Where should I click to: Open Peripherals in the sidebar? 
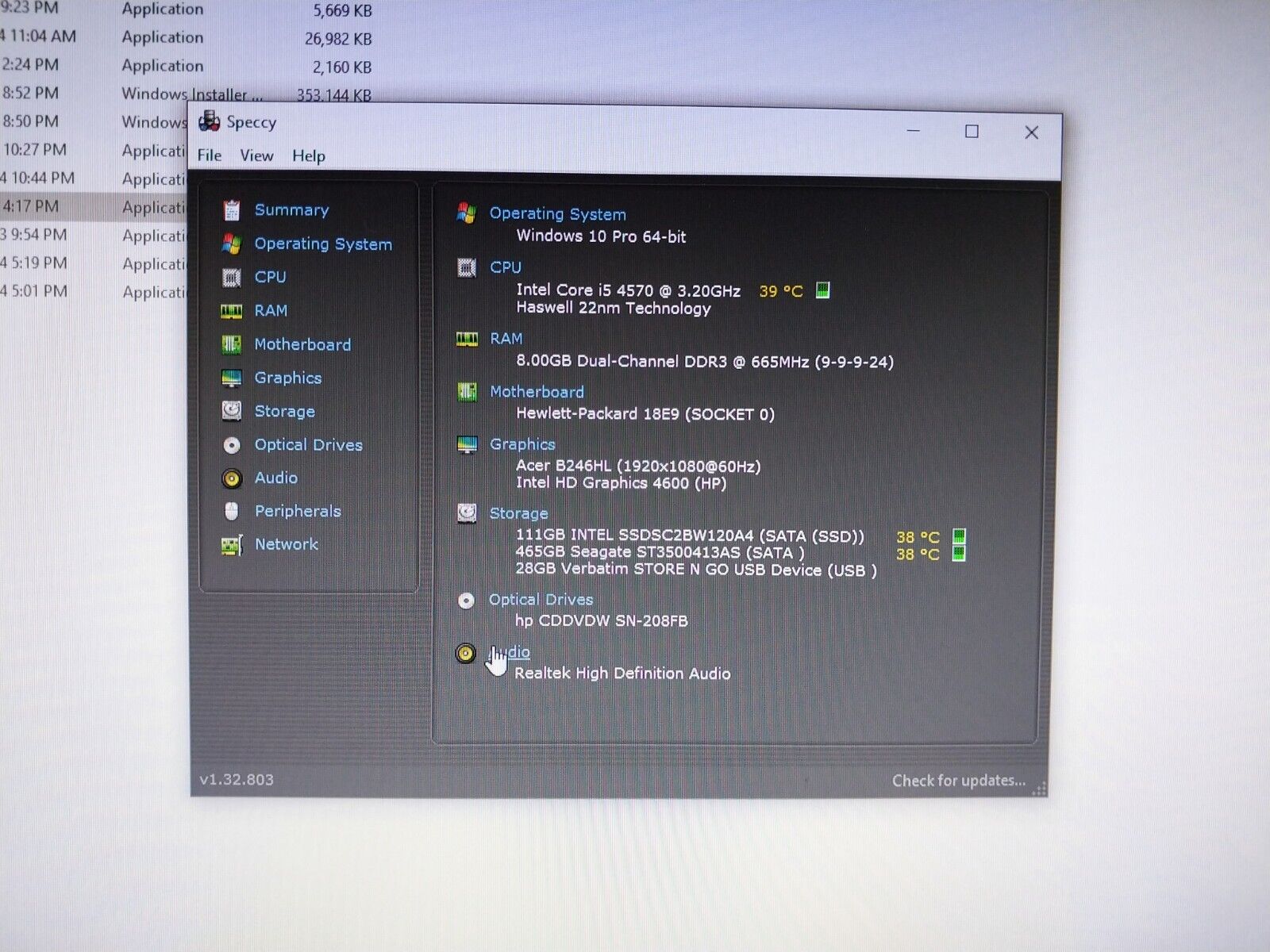298,512
